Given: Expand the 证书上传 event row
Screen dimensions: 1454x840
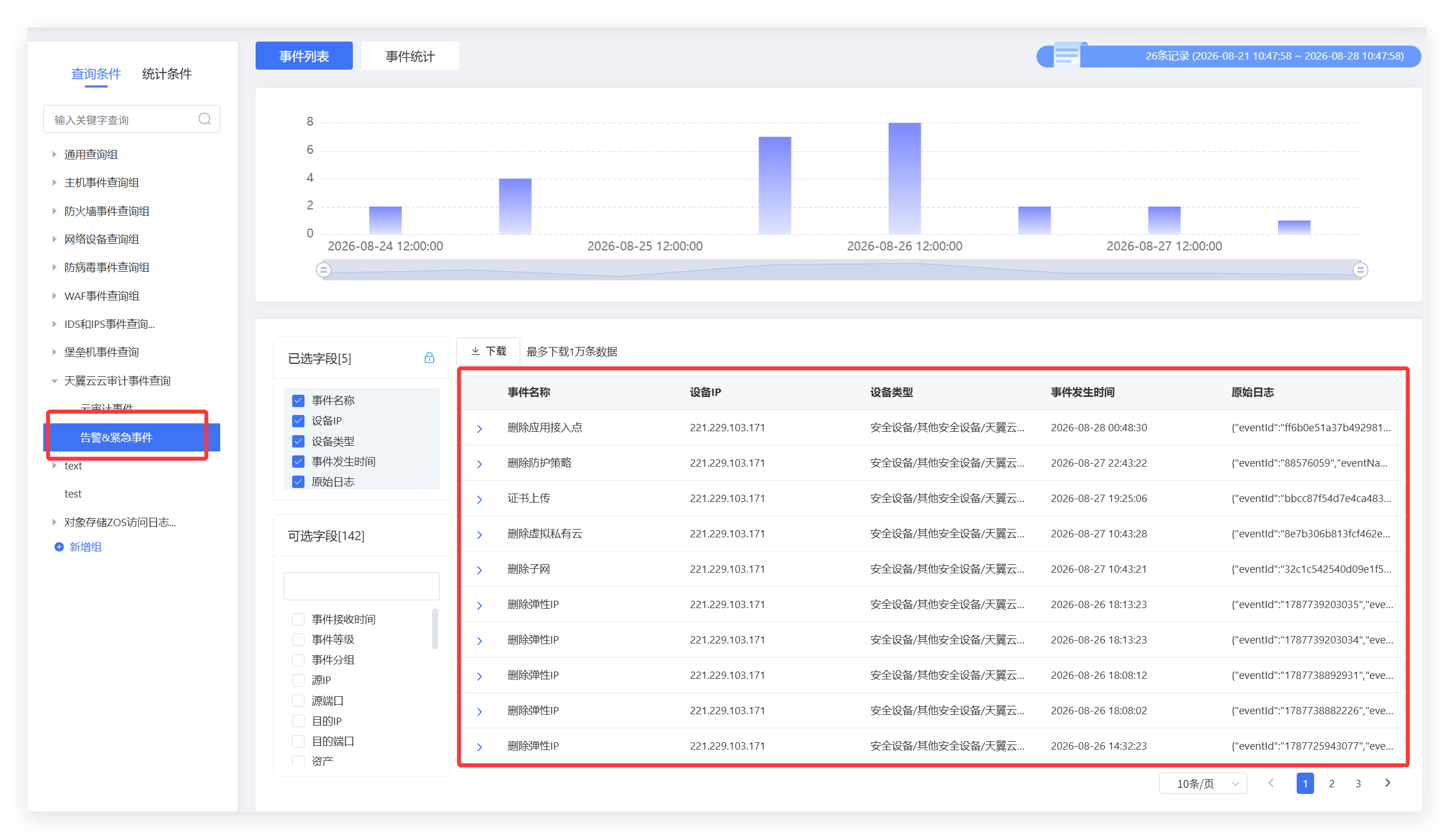Looking at the screenshot, I should pos(479,499).
